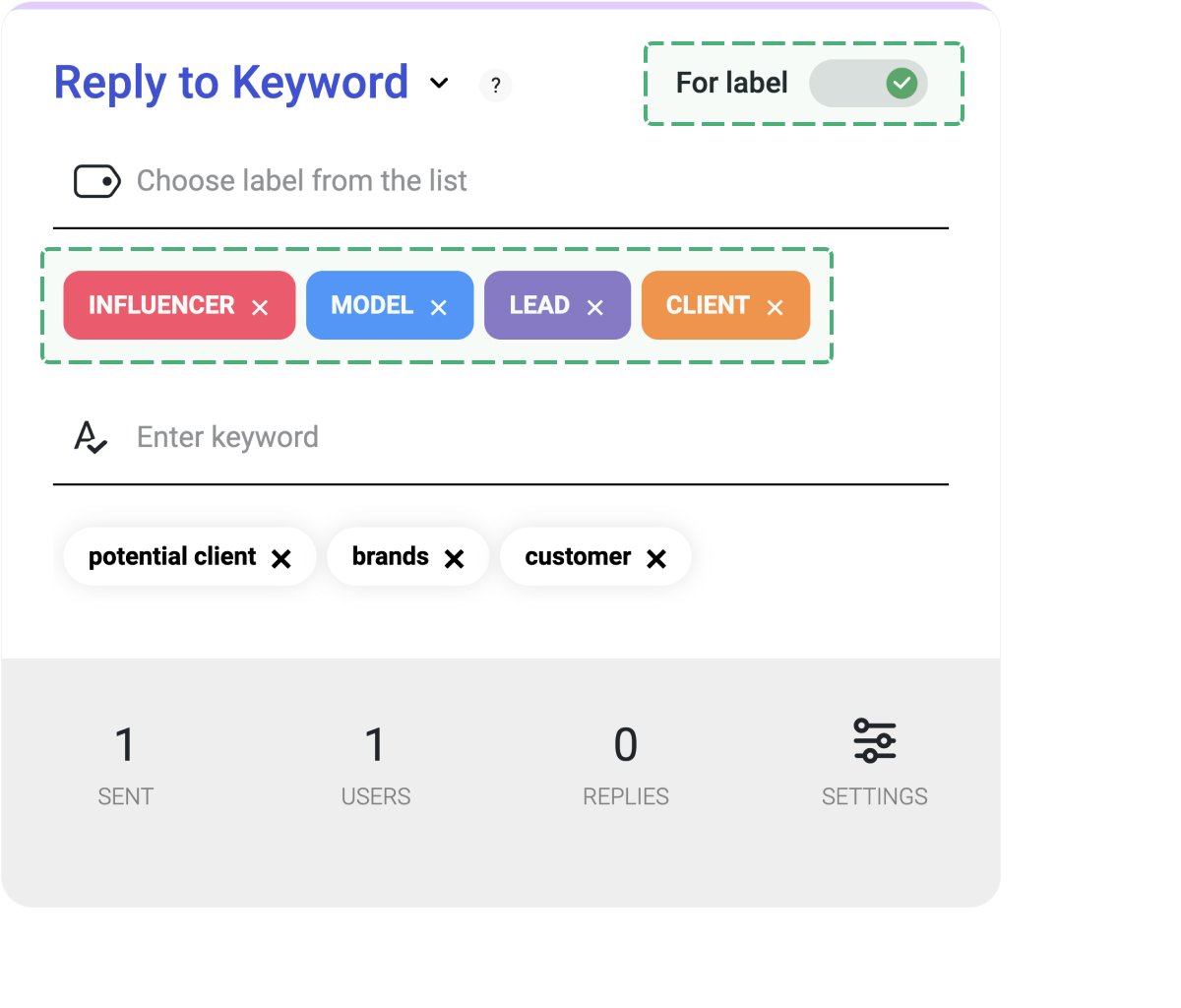Focus the Enter keyword input field
The width and height of the screenshot is (1181, 1008).
[x=501, y=437]
